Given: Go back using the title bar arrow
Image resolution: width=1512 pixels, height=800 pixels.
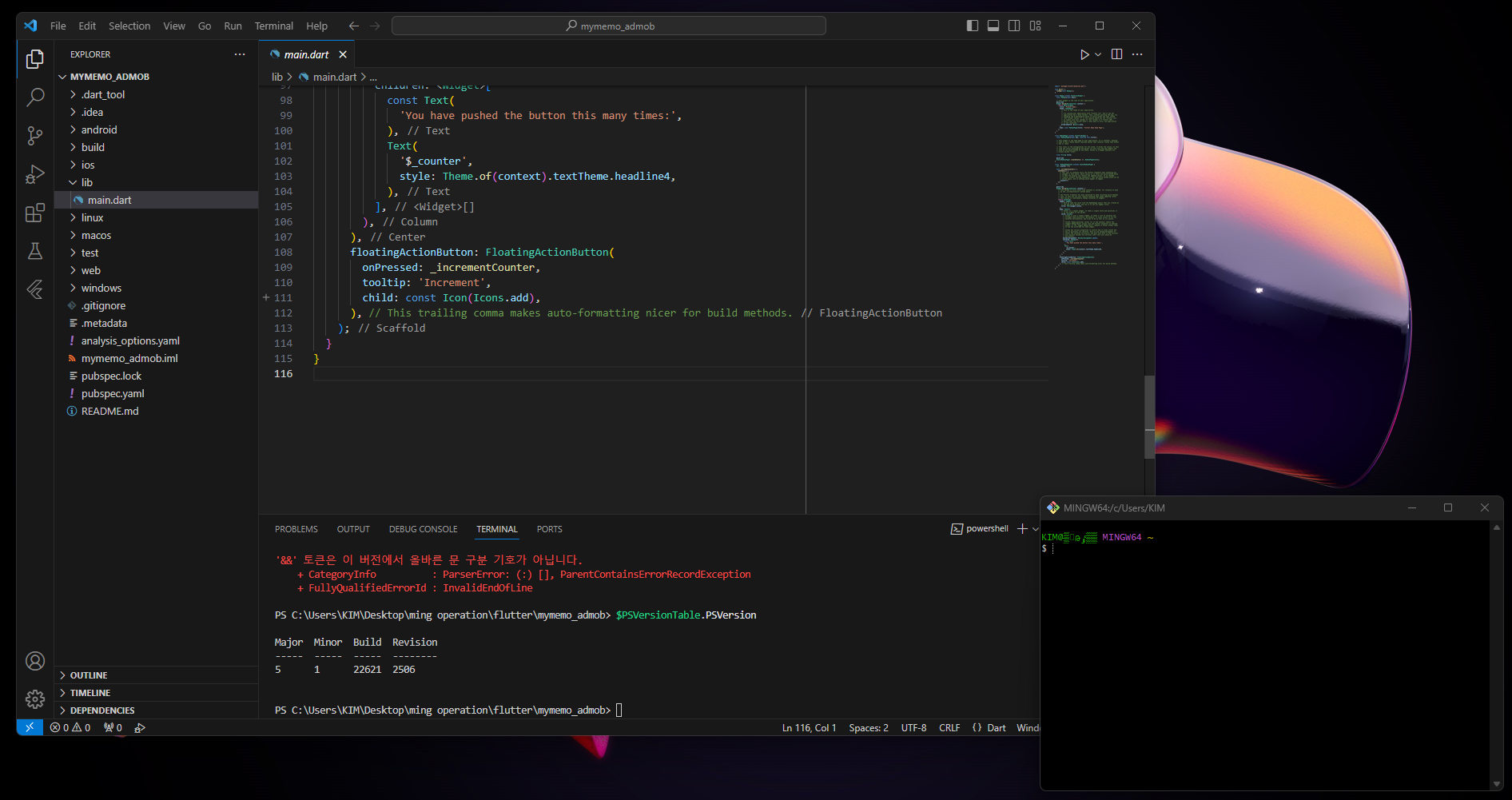Looking at the screenshot, I should 354,26.
